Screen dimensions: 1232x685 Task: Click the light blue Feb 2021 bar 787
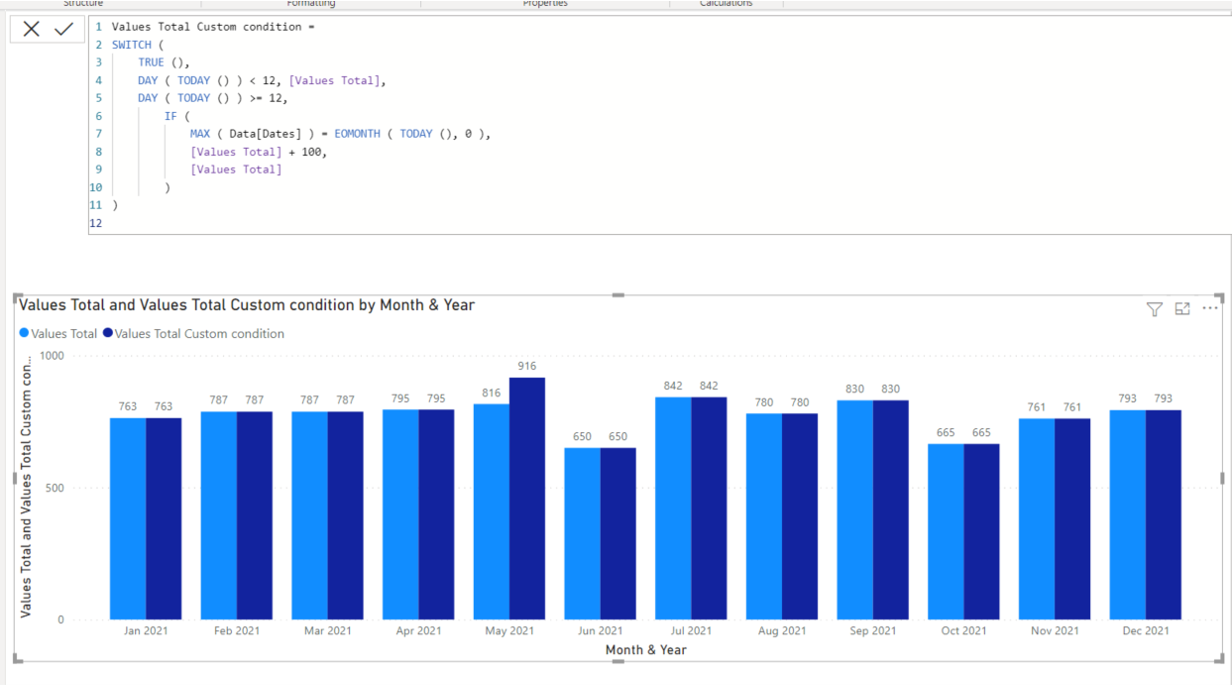(219, 515)
